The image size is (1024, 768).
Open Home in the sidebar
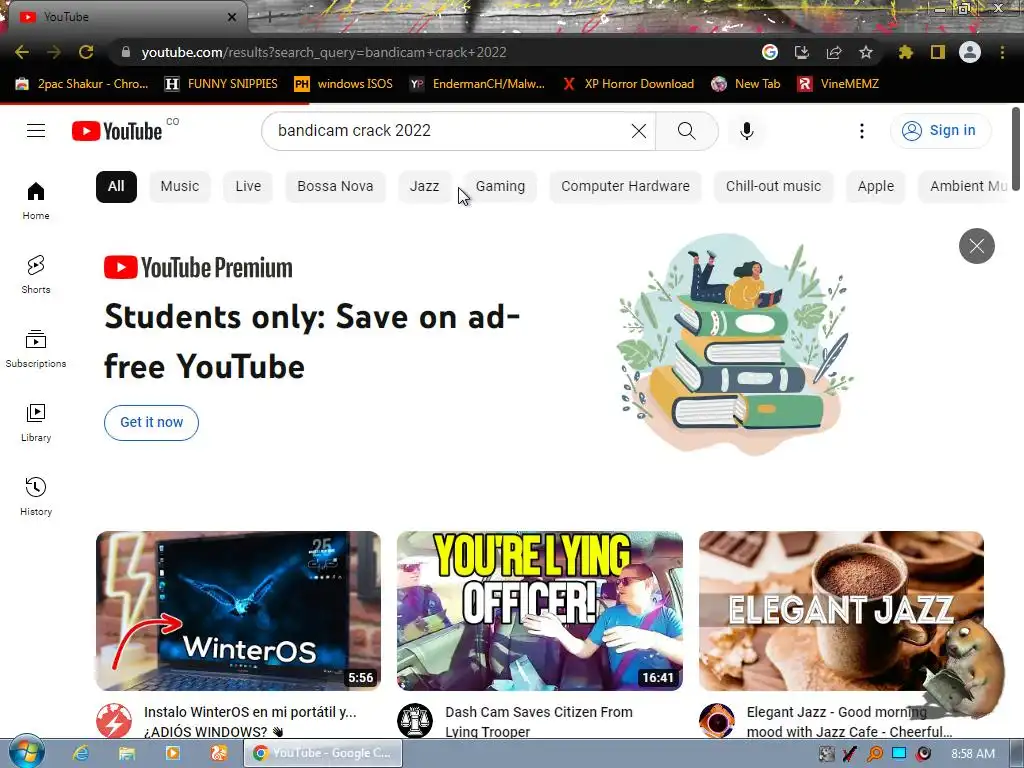(x=36, y=200)
